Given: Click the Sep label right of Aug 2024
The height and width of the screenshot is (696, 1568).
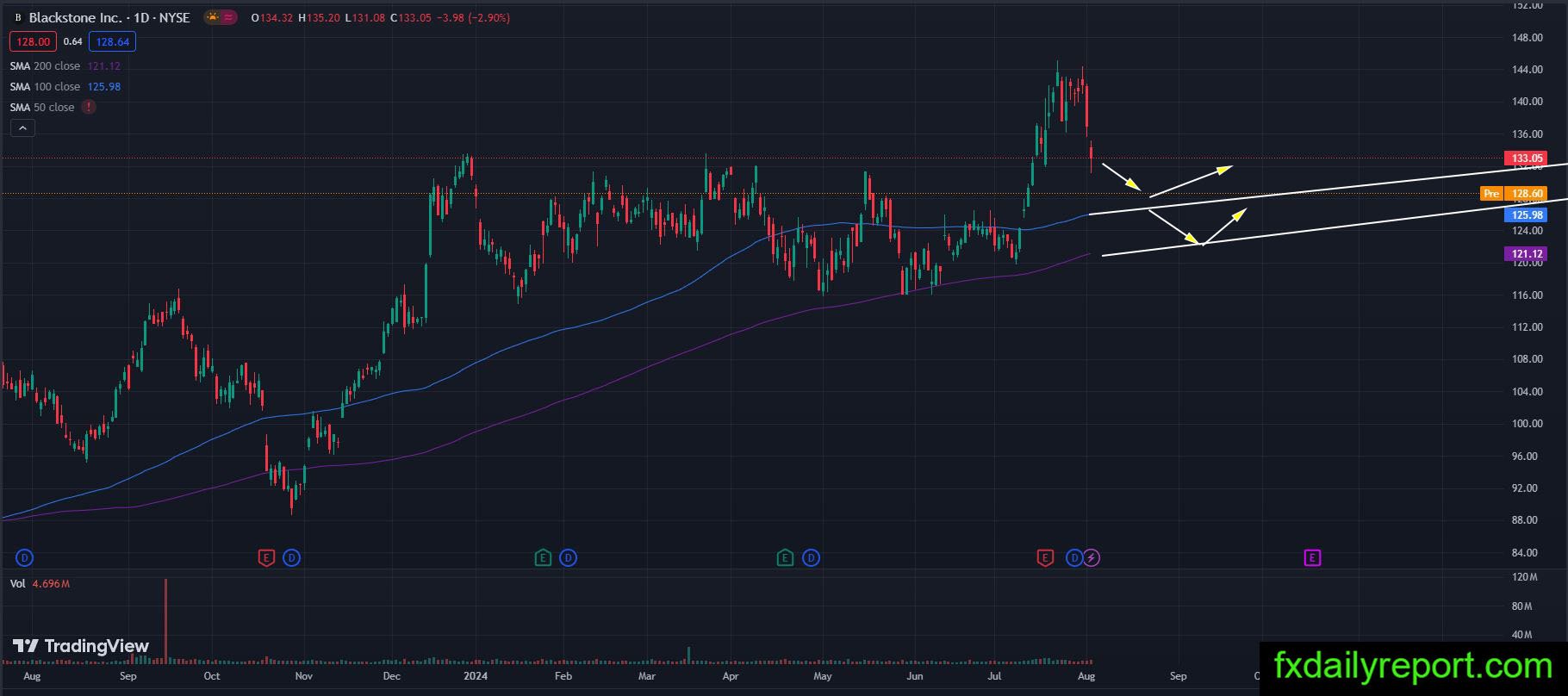Looking at the screenshot, I should 1178,676.
